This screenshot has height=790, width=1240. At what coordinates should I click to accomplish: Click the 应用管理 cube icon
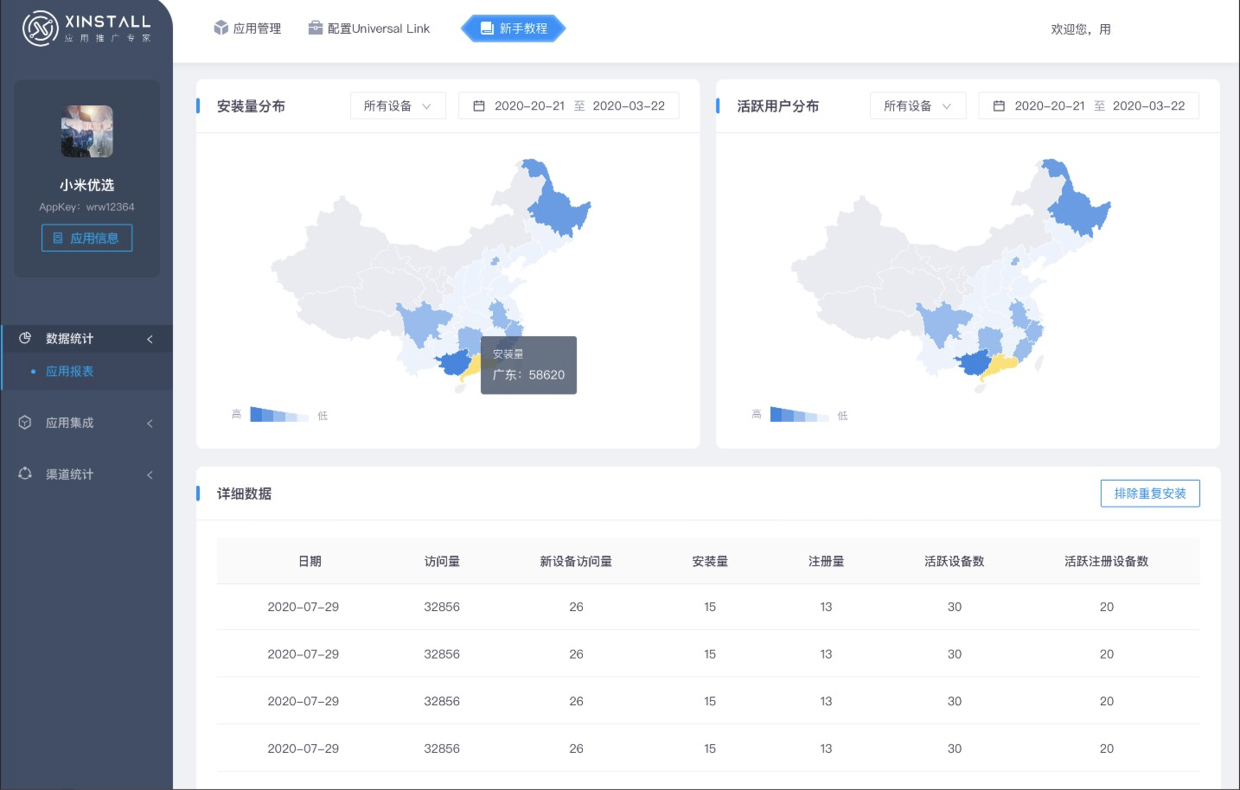pyautogui.click(x=221, y=28)
